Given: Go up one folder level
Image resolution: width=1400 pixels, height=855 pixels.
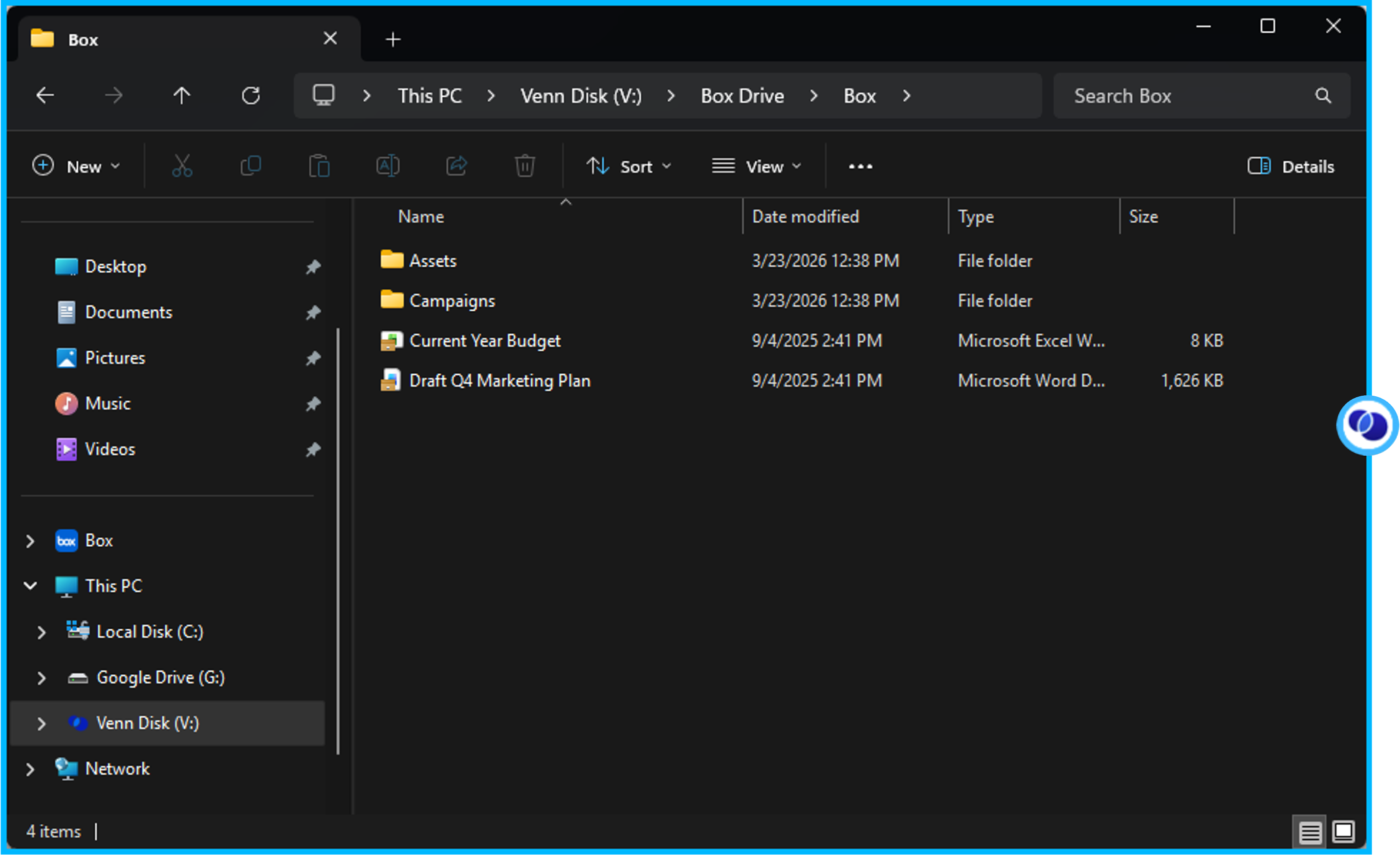Looking at the screenshot, I should pyautogui.click(x=182, y=95).
